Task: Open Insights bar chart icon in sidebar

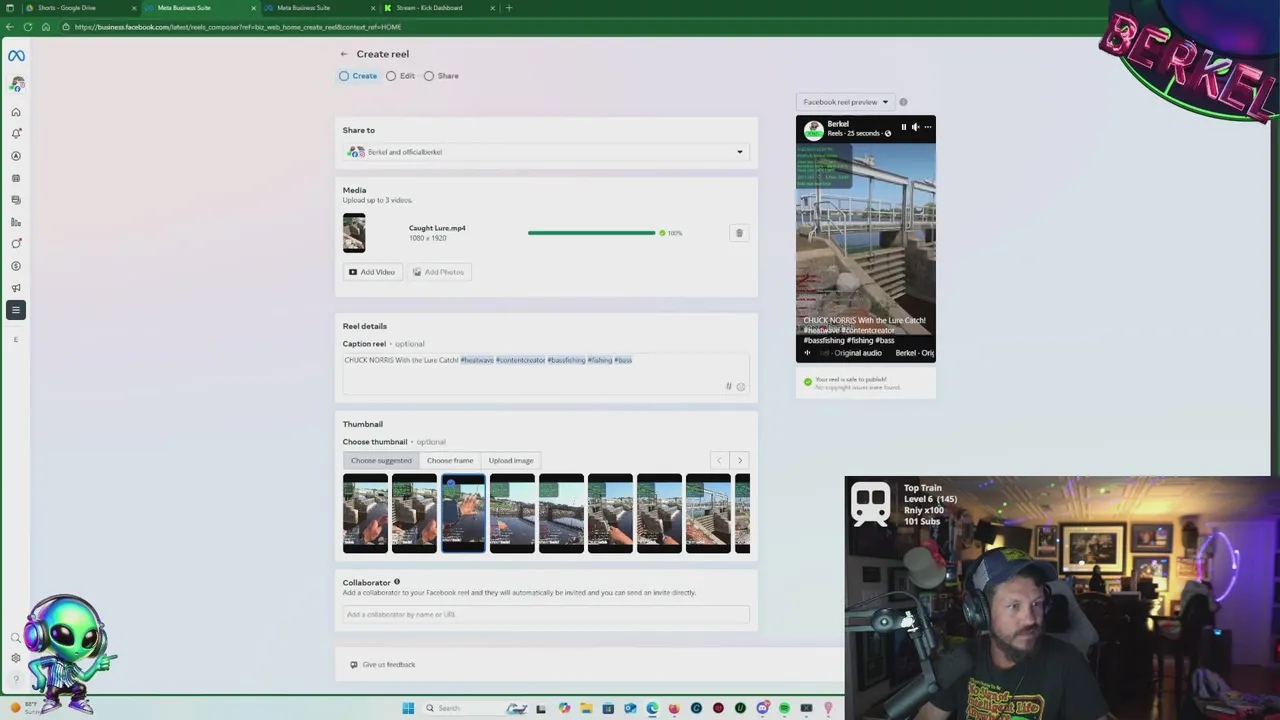Action: [x=16, y=222]
